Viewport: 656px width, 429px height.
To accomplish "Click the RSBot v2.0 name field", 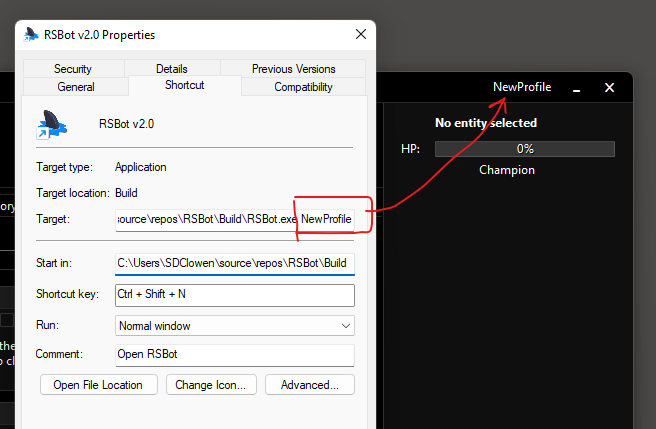I will (x=126, y=124).
